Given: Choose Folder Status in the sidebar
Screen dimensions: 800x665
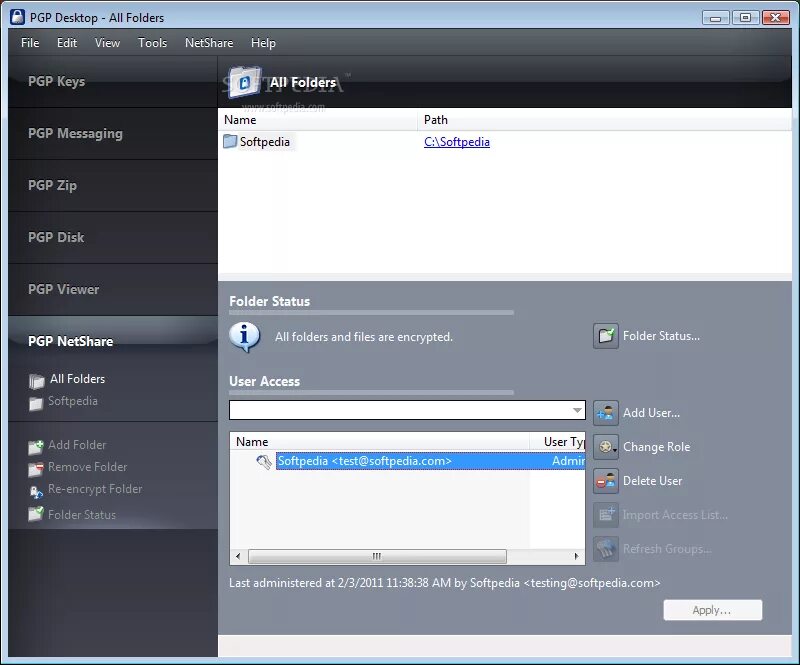Looking at the screenshot, I should point(82,514).
